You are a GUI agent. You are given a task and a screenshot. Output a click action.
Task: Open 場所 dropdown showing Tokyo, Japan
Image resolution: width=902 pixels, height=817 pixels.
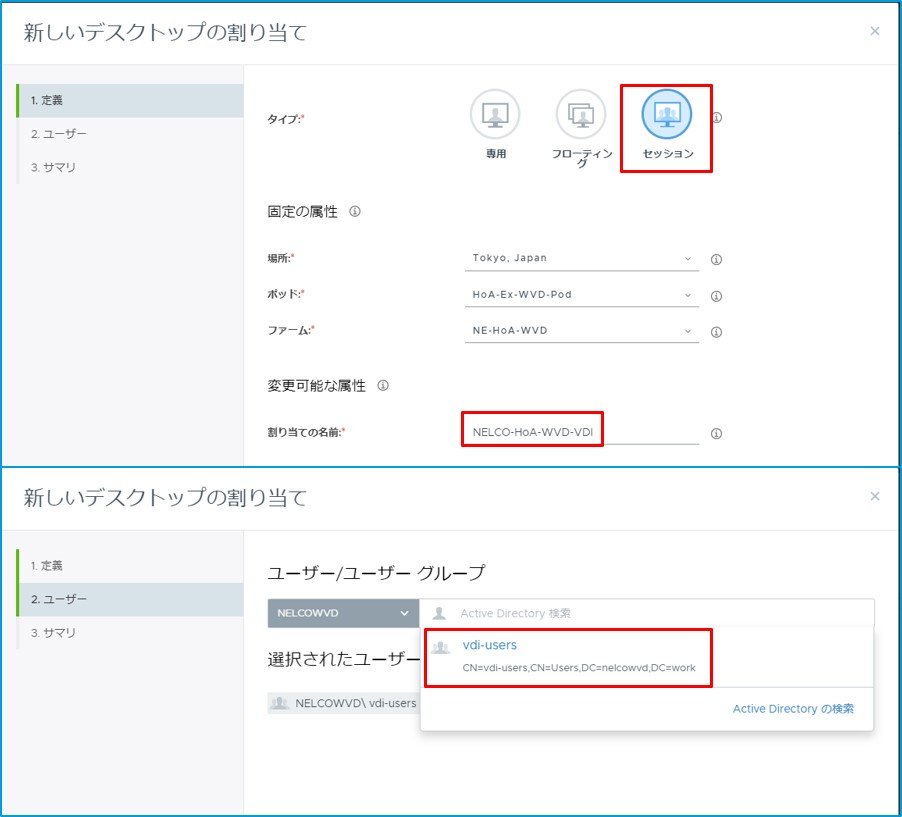[x=582, y=258]
